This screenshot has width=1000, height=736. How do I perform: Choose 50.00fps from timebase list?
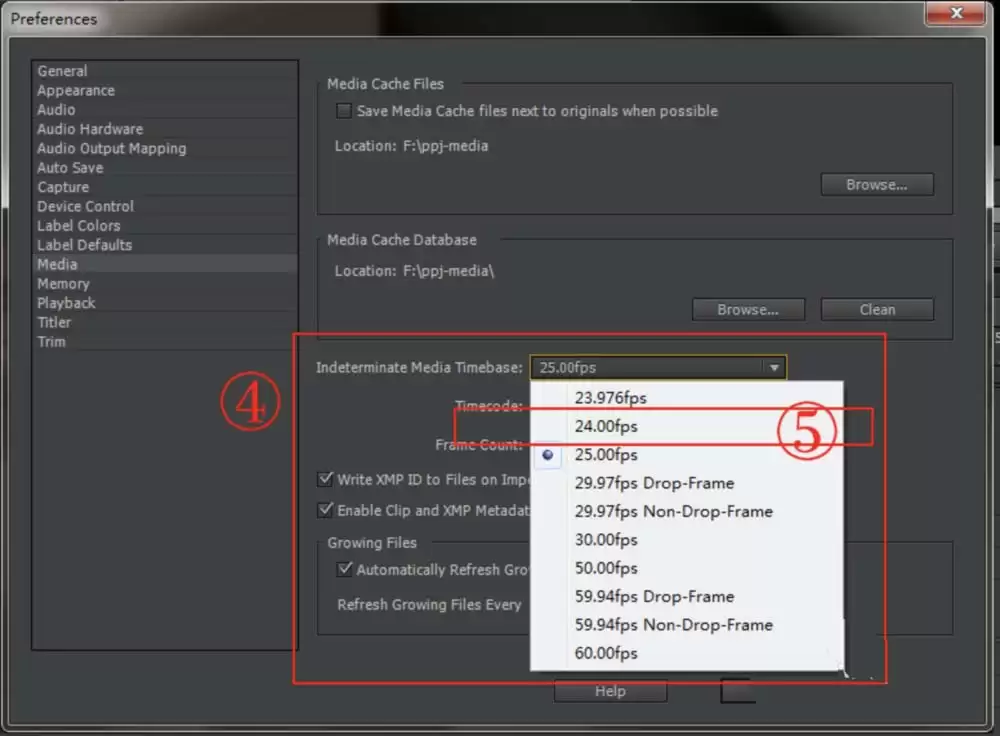[x=687, y=568]
